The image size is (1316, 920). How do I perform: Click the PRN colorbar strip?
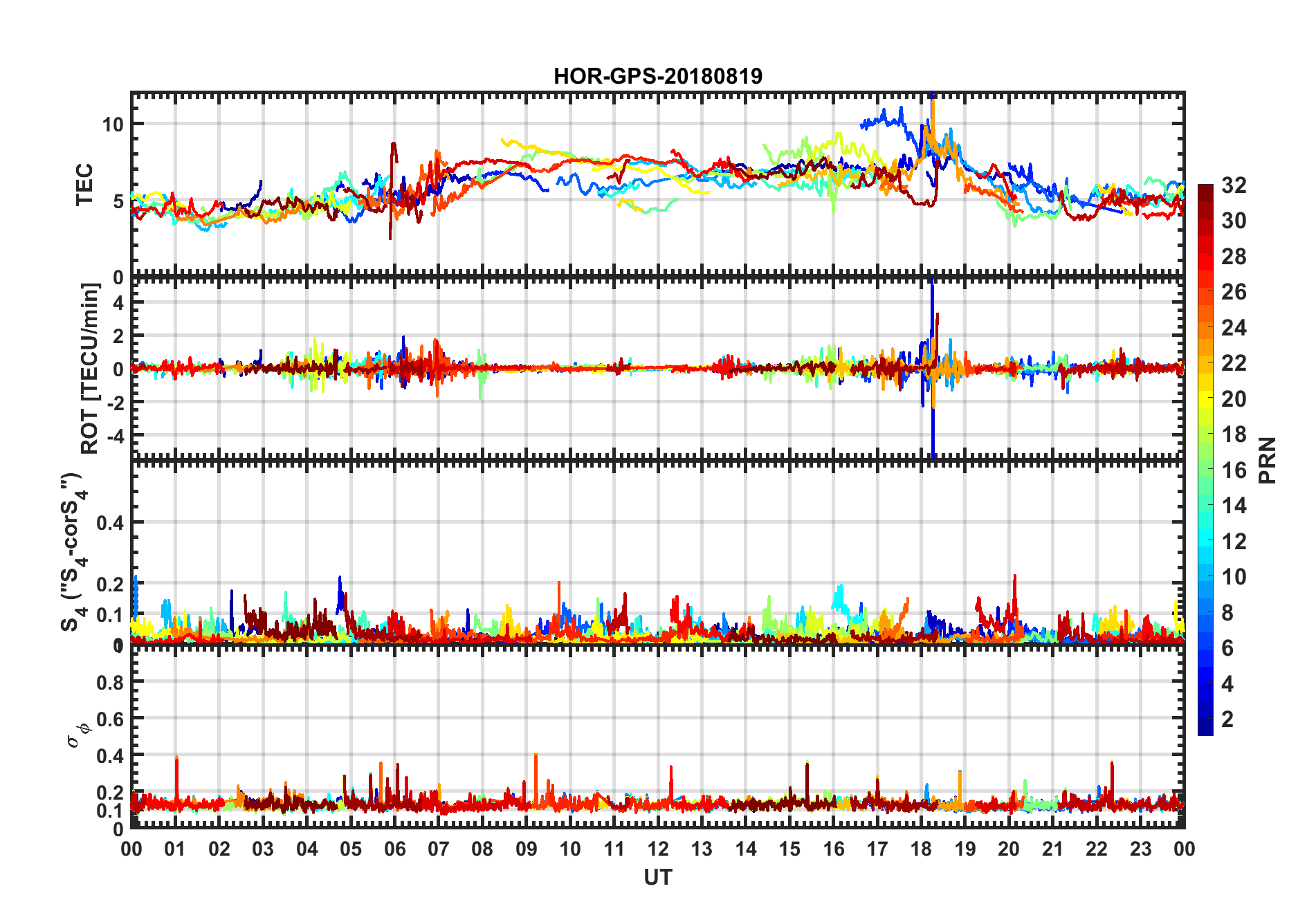pyautogui.click(x=1205, y=460)
